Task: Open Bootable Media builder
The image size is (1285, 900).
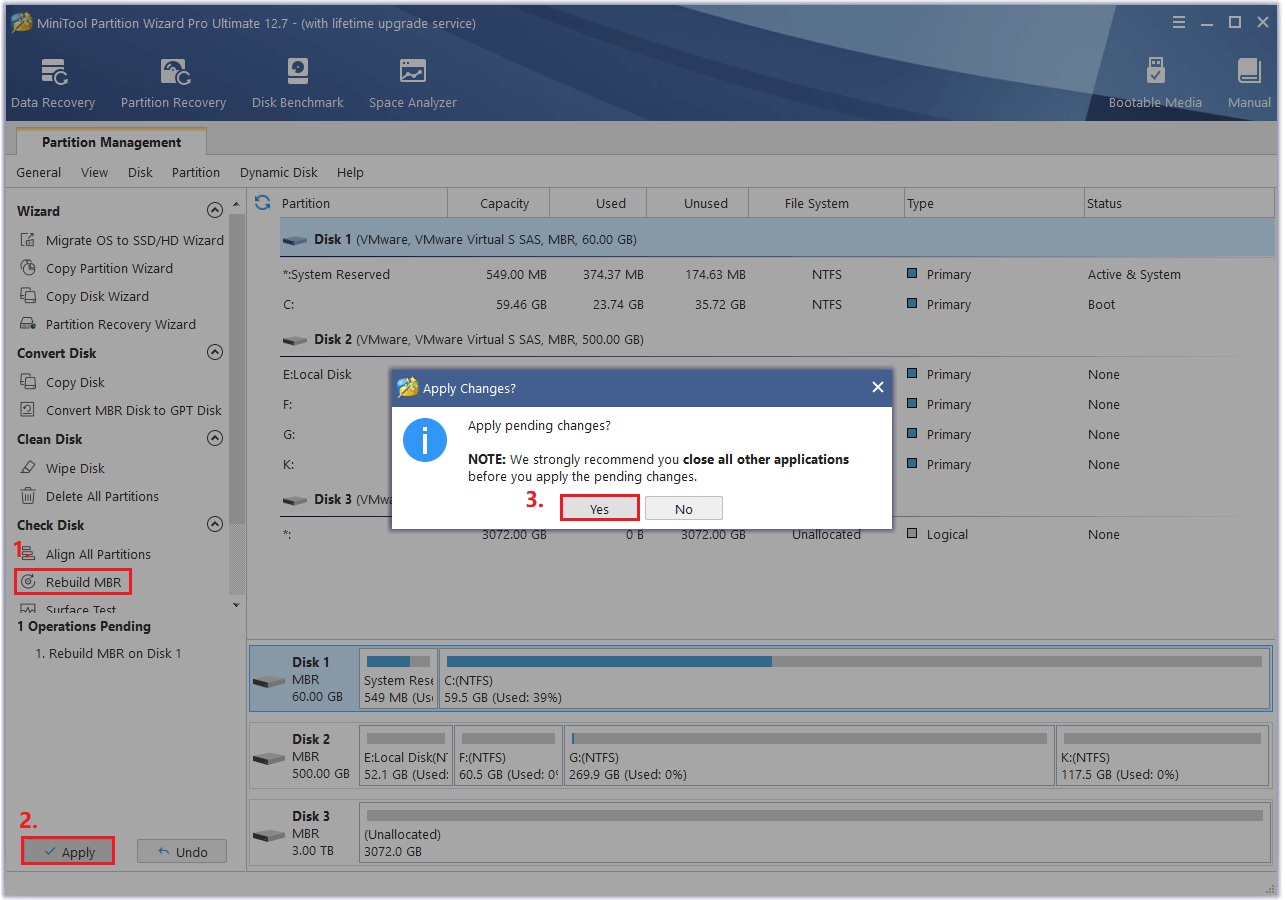Action: 1155,84
